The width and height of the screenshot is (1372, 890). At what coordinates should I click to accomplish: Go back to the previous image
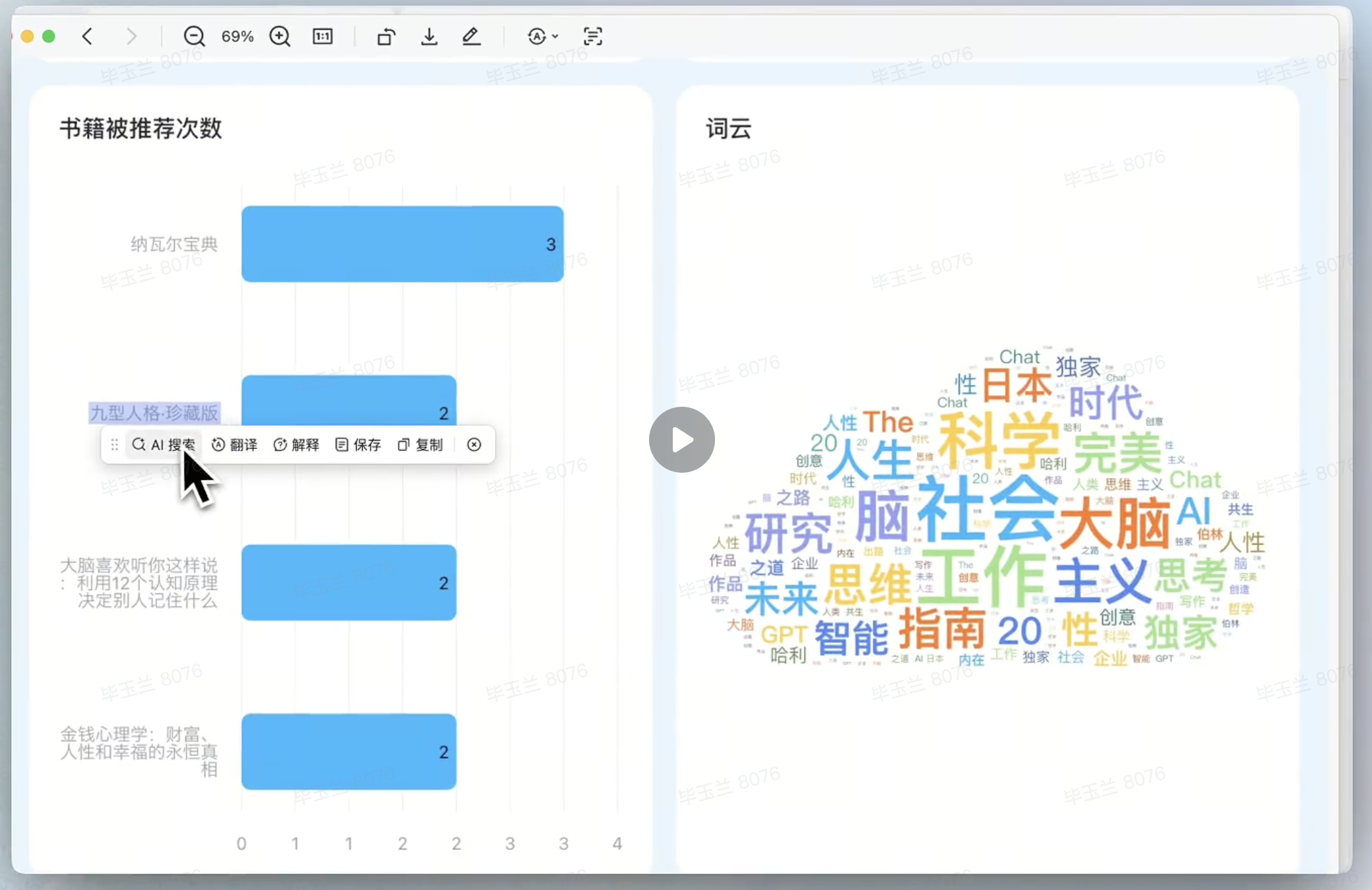click(87, 36)
